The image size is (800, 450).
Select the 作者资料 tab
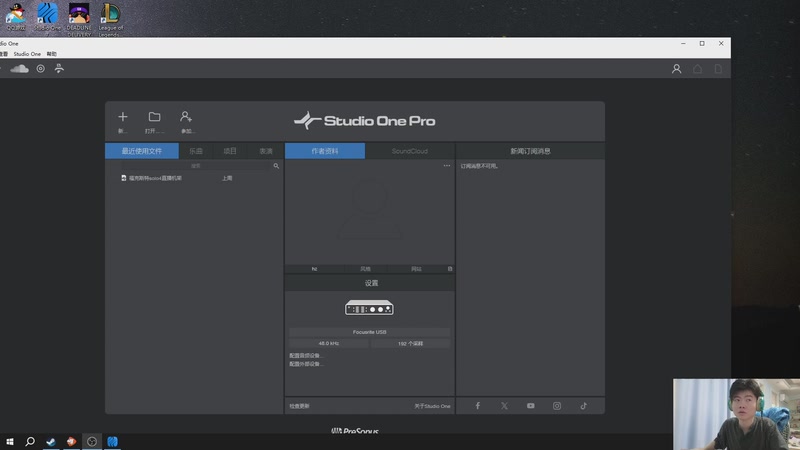tap(325, 151)
